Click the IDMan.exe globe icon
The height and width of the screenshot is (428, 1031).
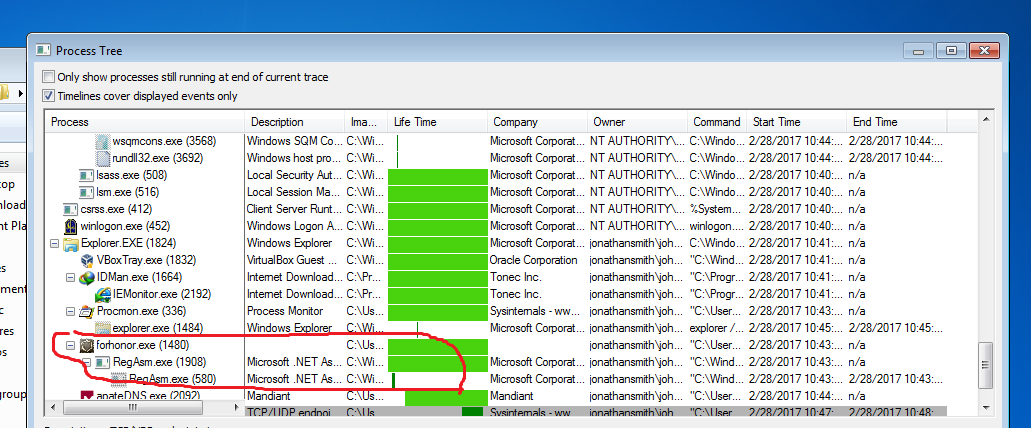86,277
